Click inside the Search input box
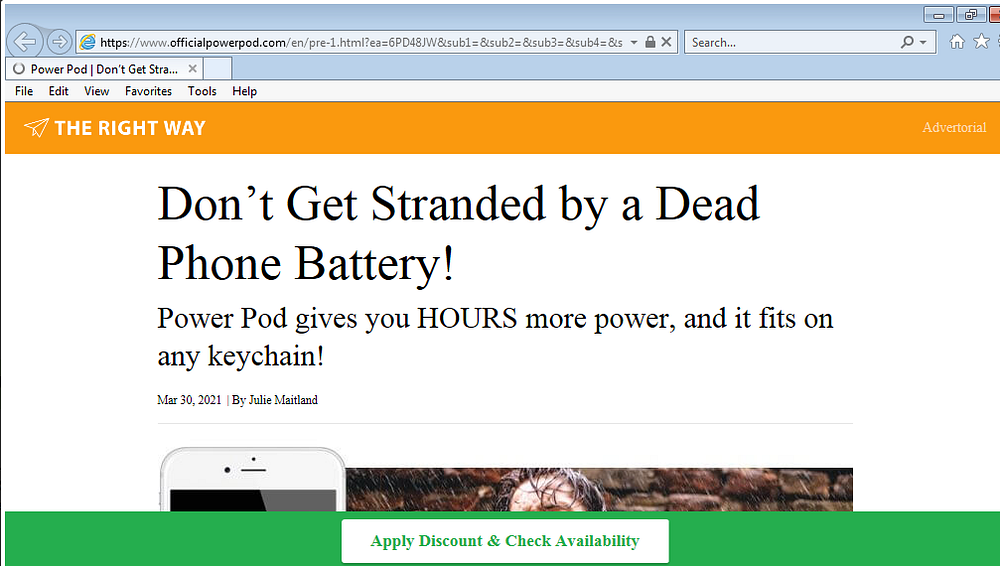Image resolution: width=1000 pixels, height=566 pixels. pyautogui.click(x=790, y=42)
